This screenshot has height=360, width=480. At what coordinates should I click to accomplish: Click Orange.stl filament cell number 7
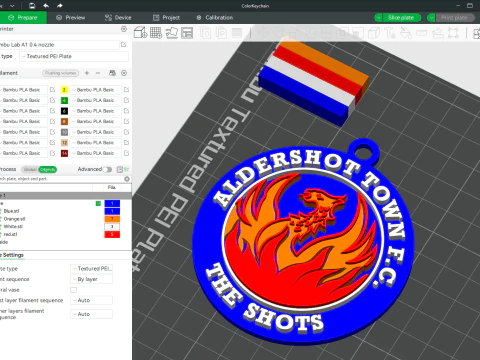tap(112, 219)
